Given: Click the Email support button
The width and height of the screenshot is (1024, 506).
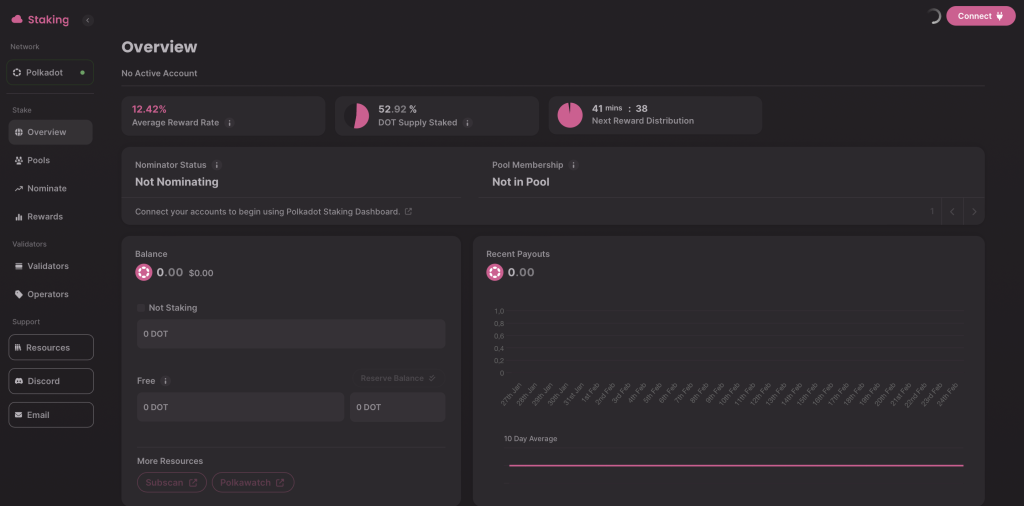Looking at the screenshot, I should point(51,415).
